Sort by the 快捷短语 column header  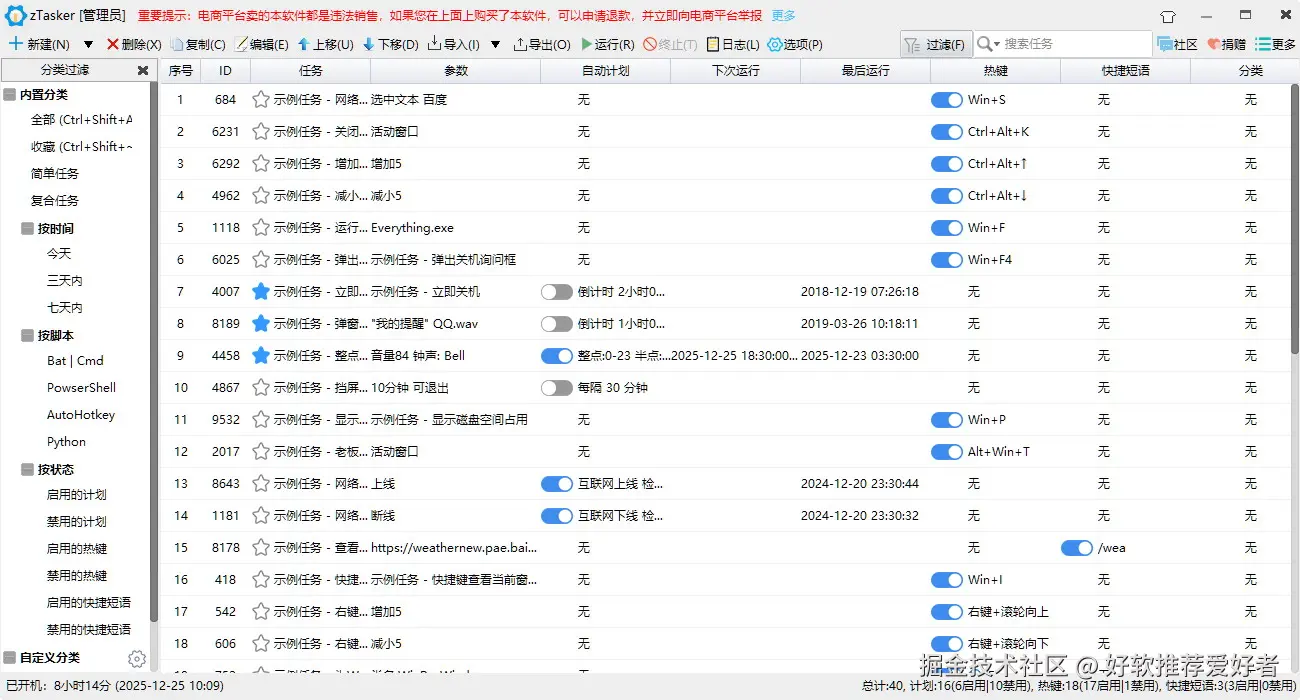(1126, 71)
